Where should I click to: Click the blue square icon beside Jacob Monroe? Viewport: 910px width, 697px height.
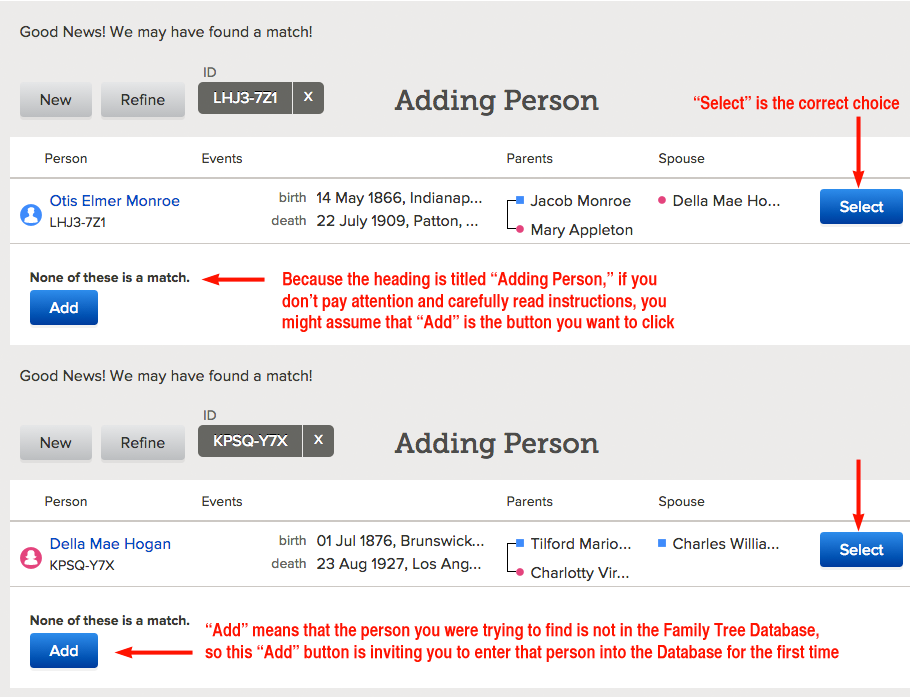pos(520,200)
